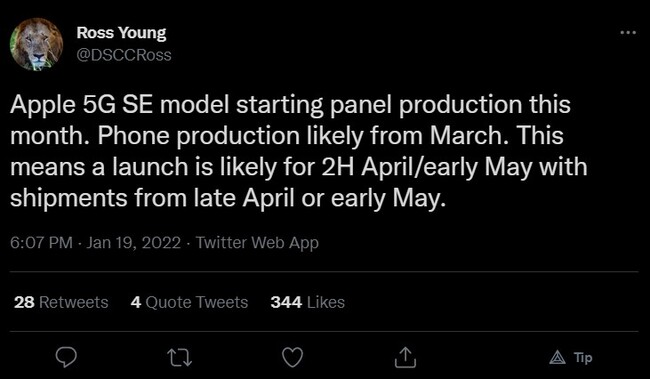Click the Tip text label
Screen dimensions: 650x379
(x=583, y=357)
